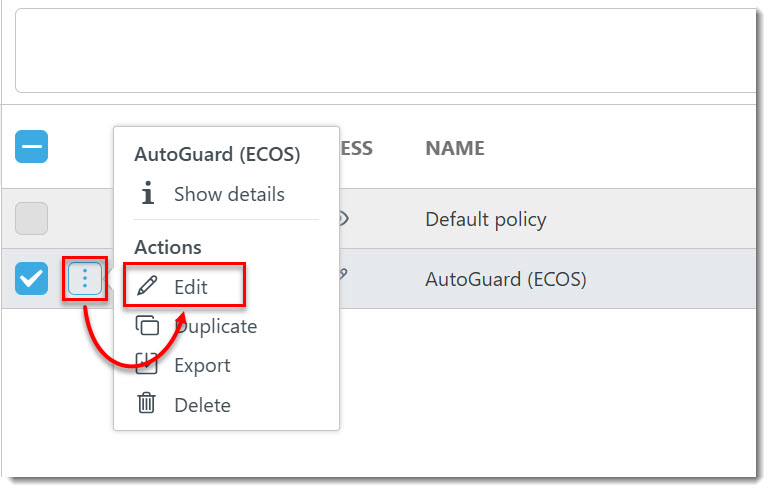Toggle the select-all checkbox in the header

[31, 147]
